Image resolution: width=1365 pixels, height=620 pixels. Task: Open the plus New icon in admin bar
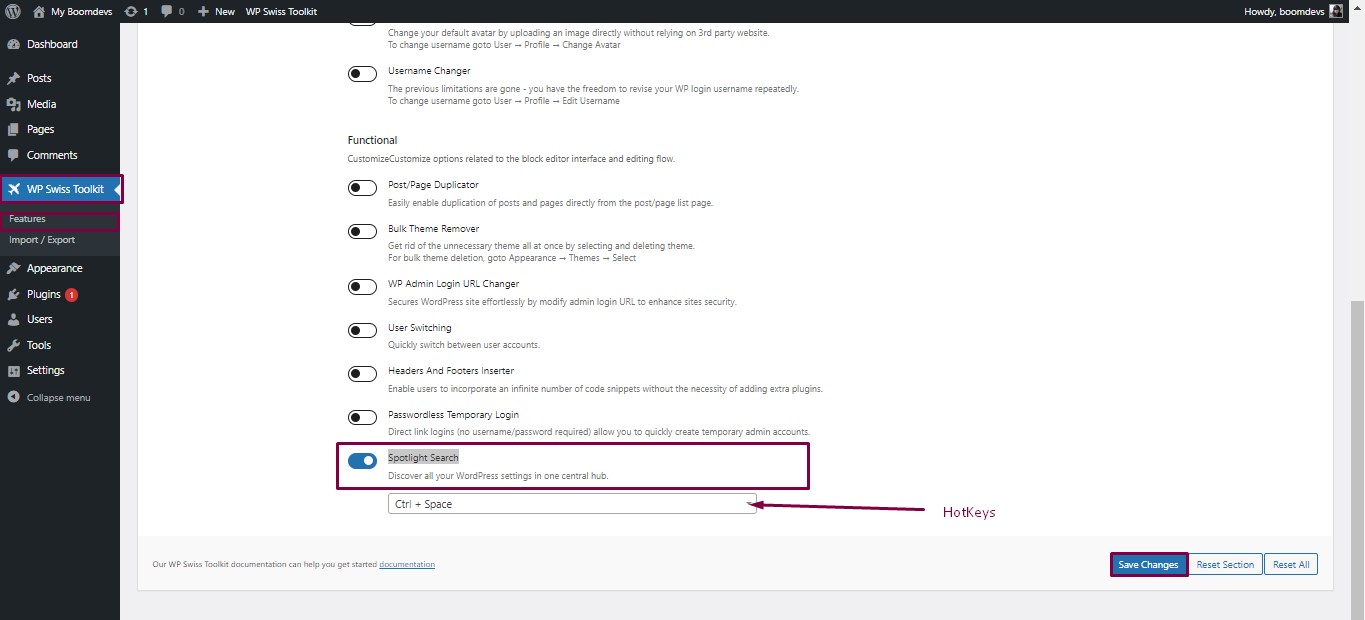click(203, 11)
